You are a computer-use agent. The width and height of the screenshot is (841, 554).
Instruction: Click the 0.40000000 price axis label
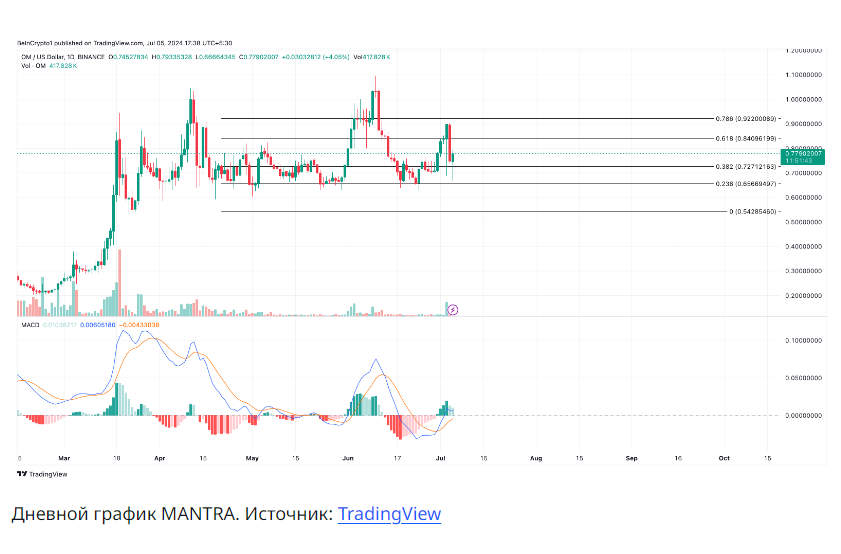pos(803,246)
